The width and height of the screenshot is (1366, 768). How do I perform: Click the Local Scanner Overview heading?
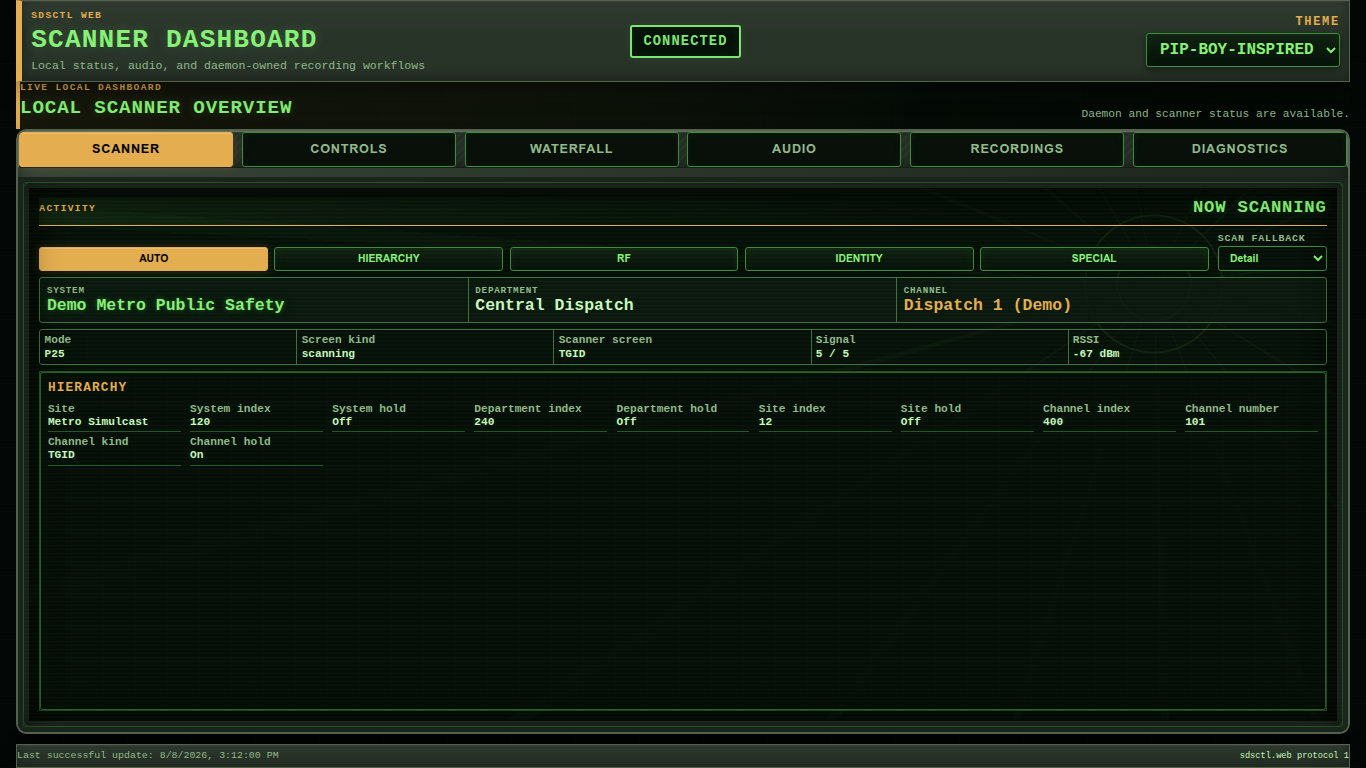tap(156, 108)
